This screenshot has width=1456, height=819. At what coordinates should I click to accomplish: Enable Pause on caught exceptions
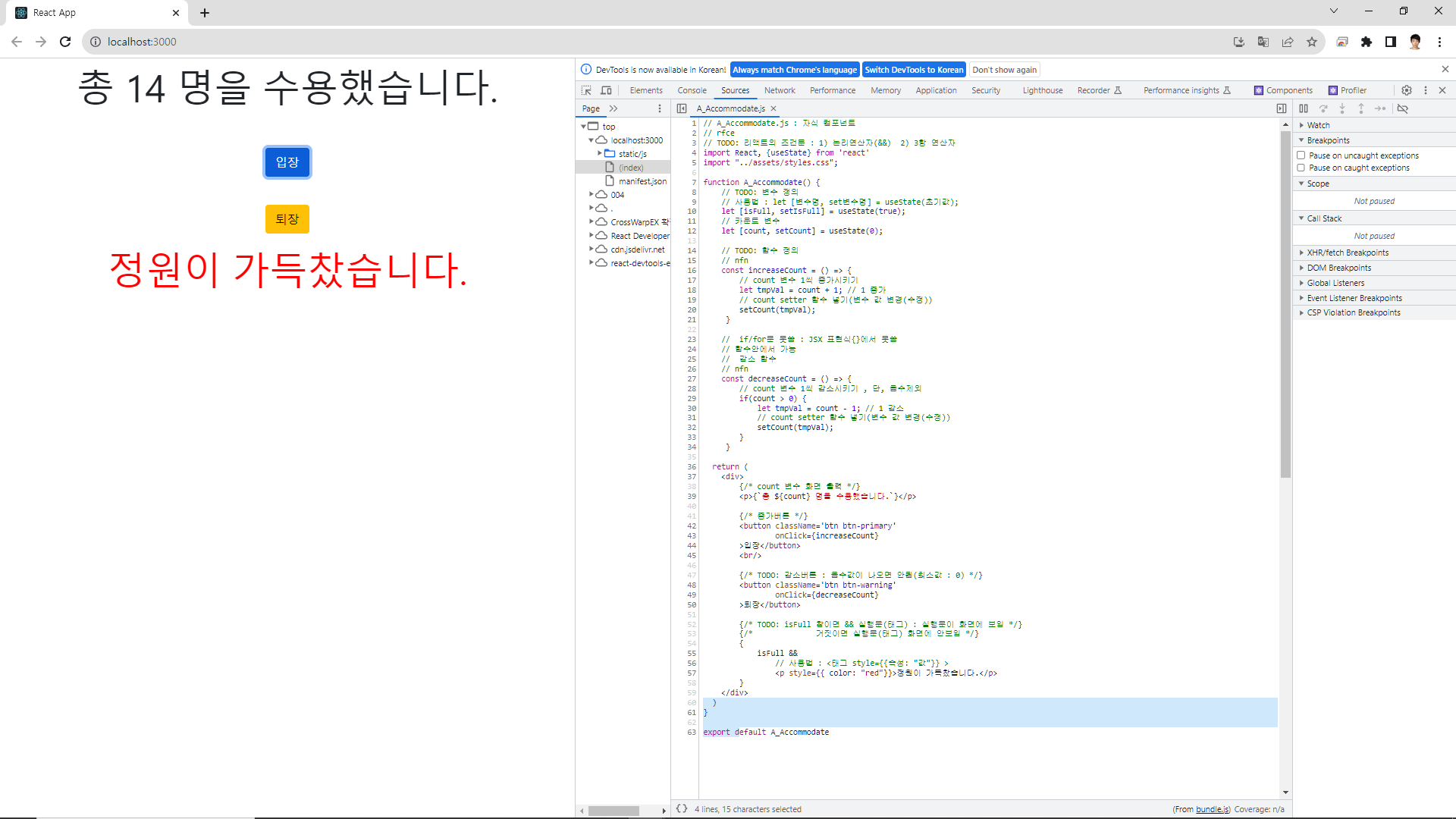click(x=1301, y=168)
